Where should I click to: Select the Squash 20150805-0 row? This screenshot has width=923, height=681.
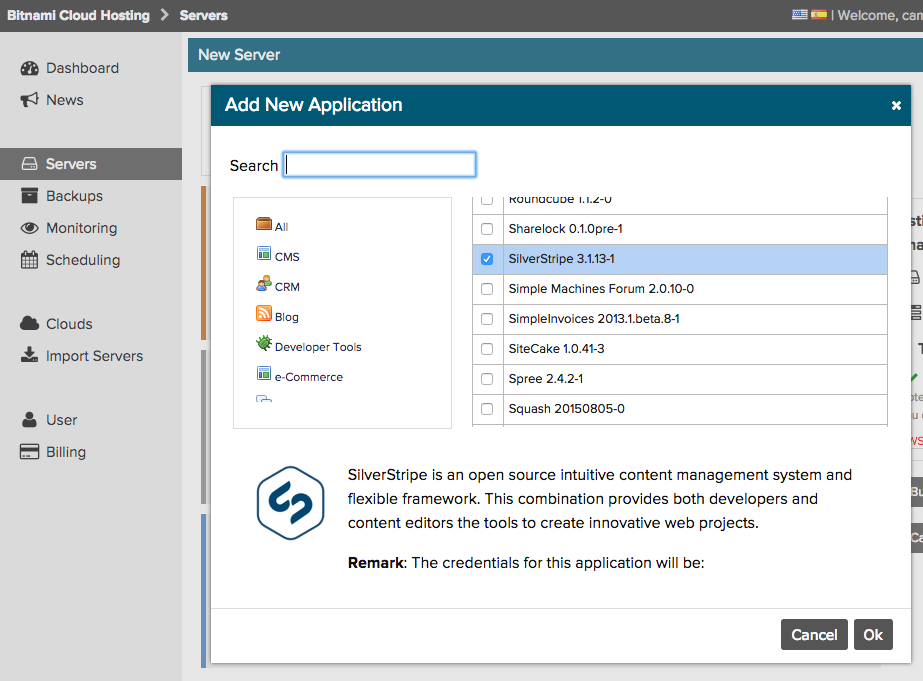(680, 409)
